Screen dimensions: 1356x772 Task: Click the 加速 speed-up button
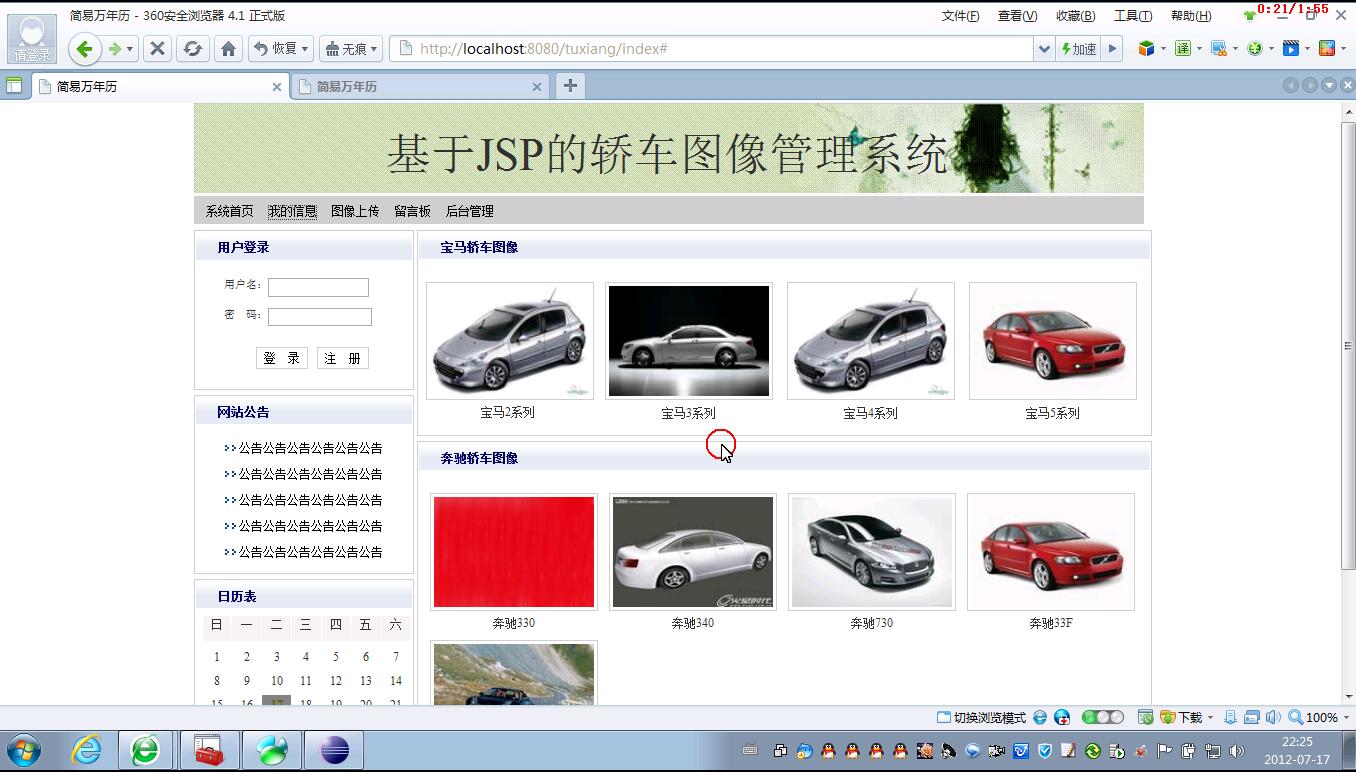pos(1078,49)
